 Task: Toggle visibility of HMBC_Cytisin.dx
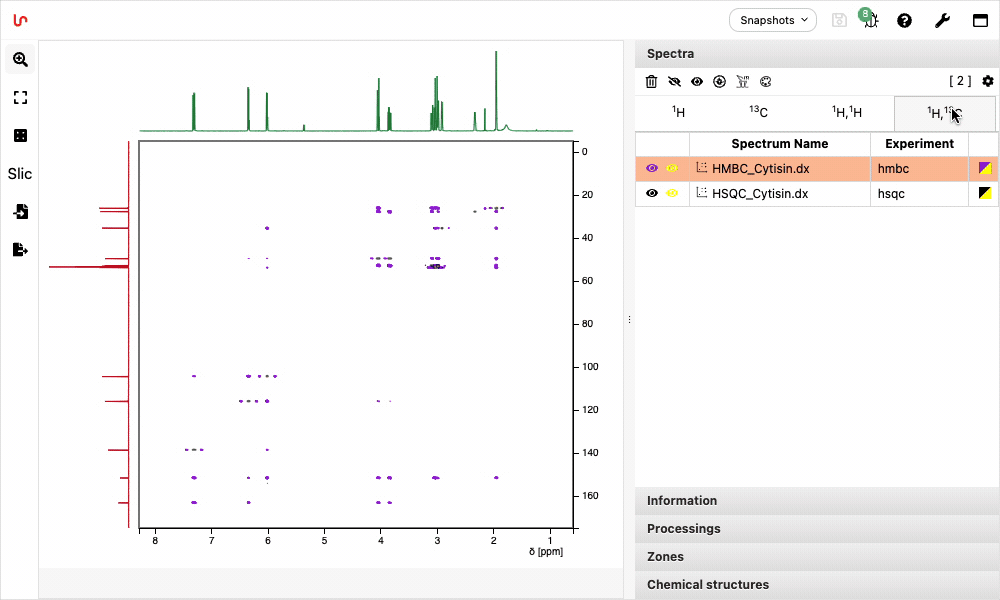tap(652, 168)
